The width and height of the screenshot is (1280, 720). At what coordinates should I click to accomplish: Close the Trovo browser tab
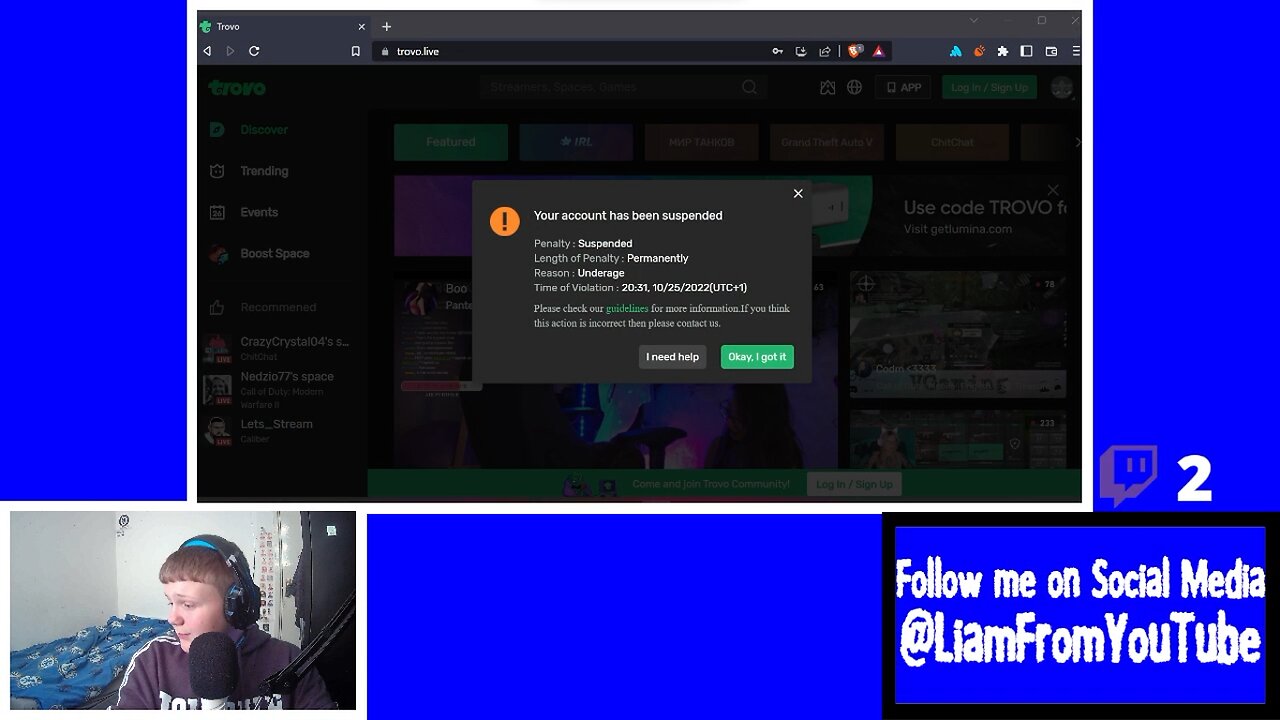pyautogui.click(x=361, y=27)
